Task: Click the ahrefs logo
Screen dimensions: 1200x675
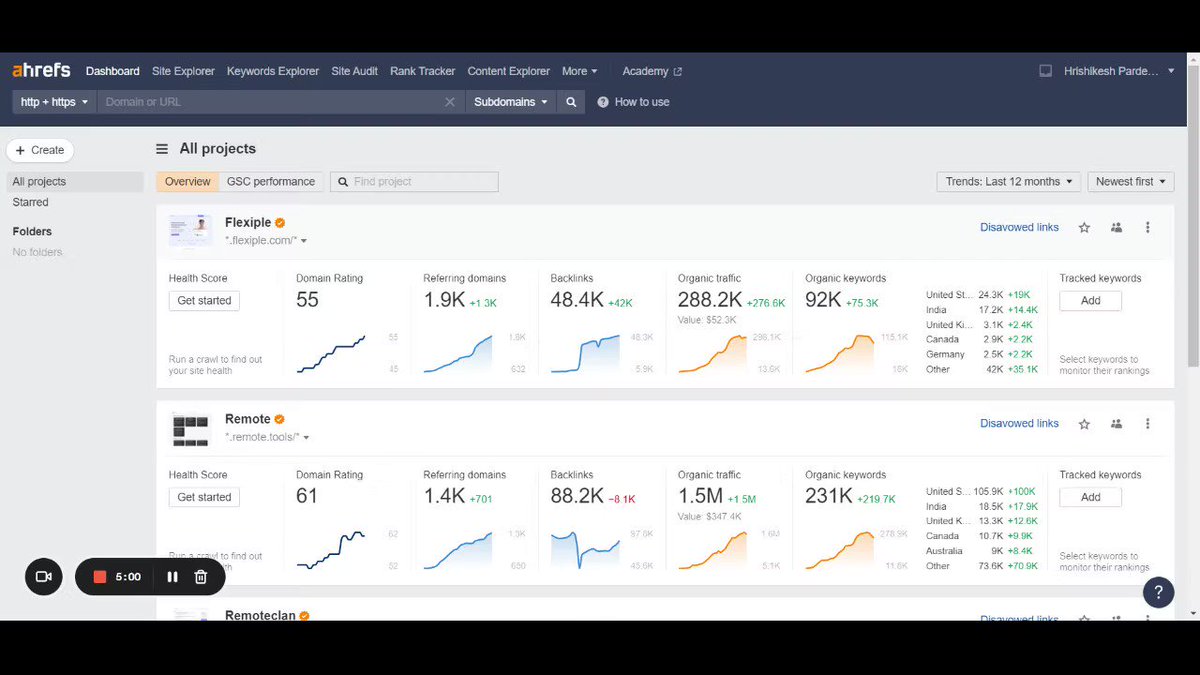Action: coord(41,71)
